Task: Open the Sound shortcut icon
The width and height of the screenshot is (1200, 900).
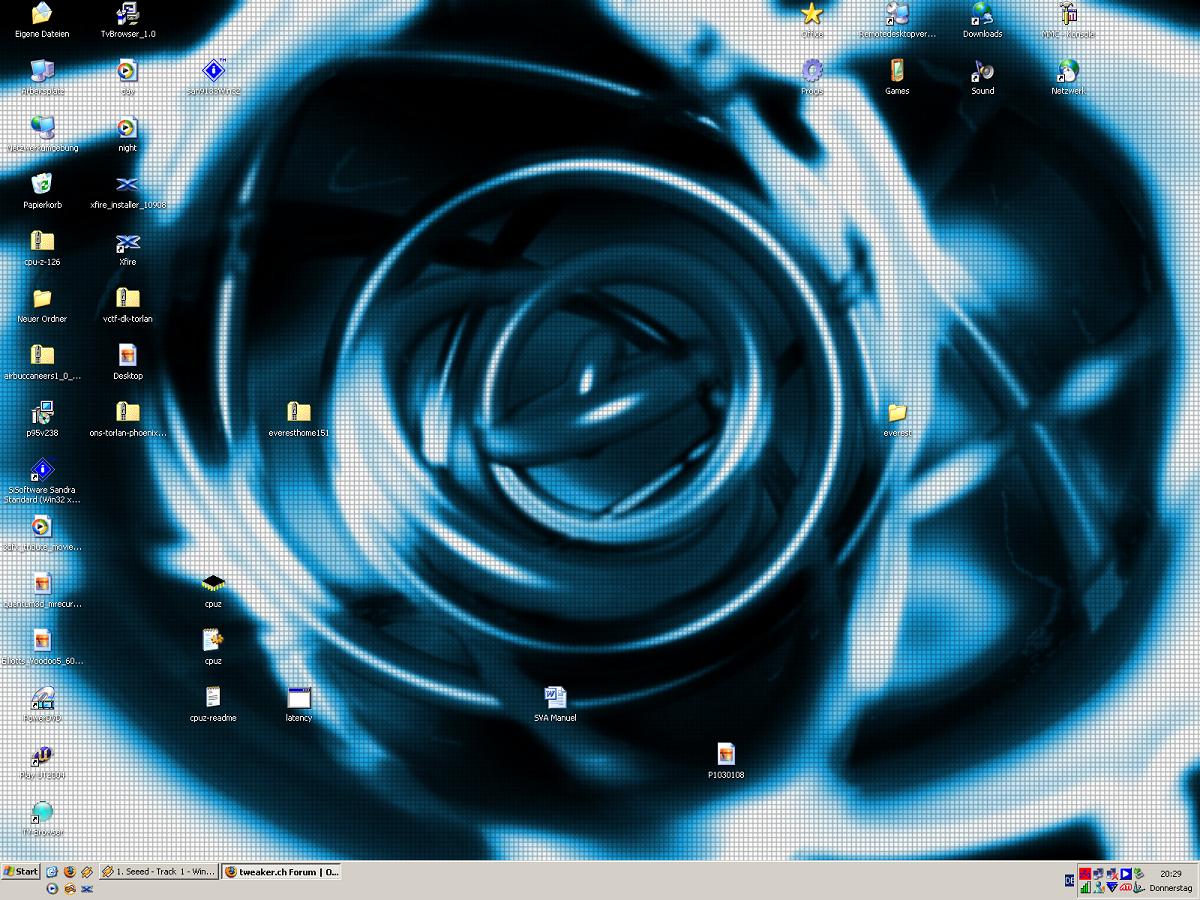Action: pyautogui.click(x=983, y=71)
